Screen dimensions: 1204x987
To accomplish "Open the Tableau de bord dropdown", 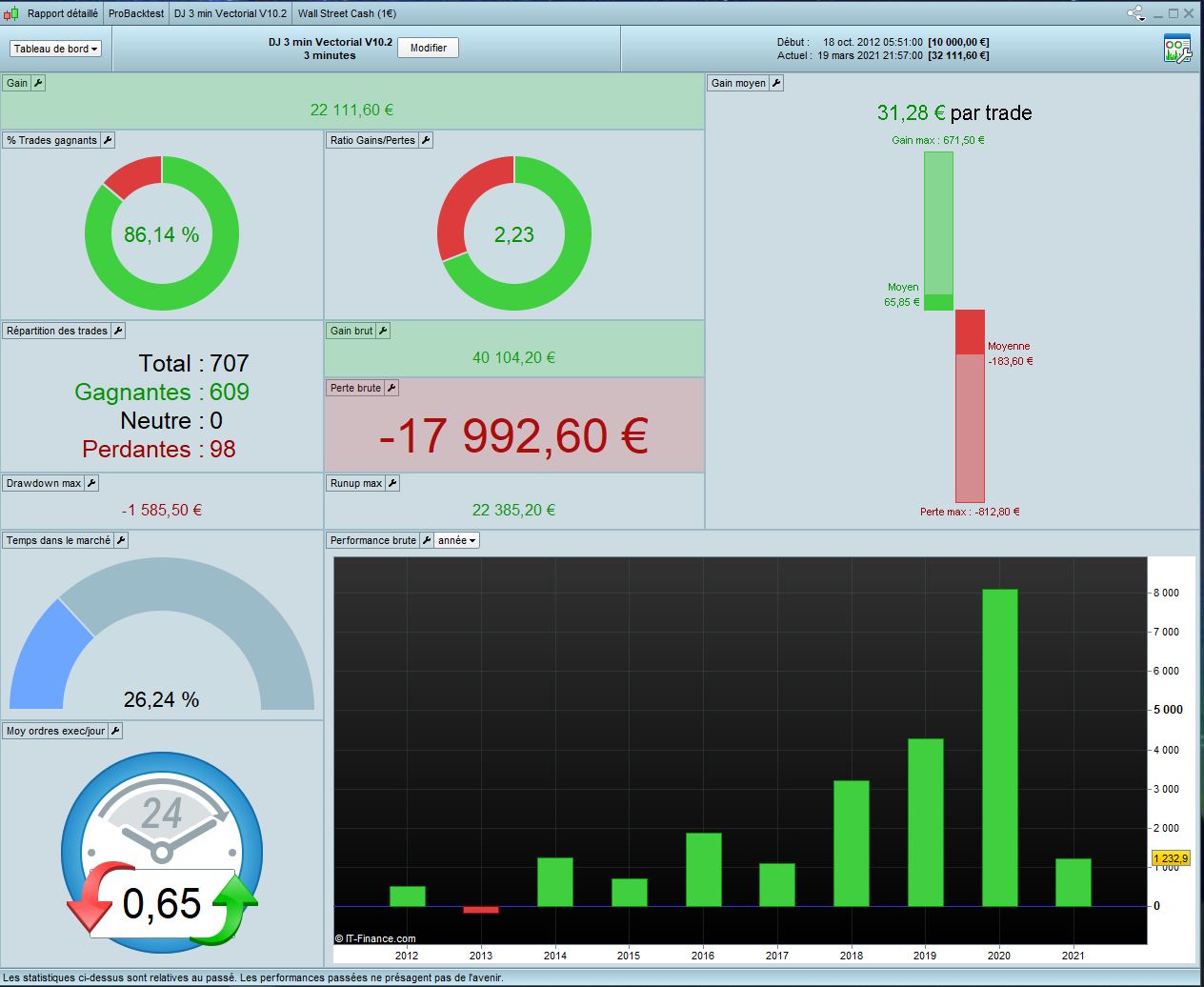I will 56,49.
